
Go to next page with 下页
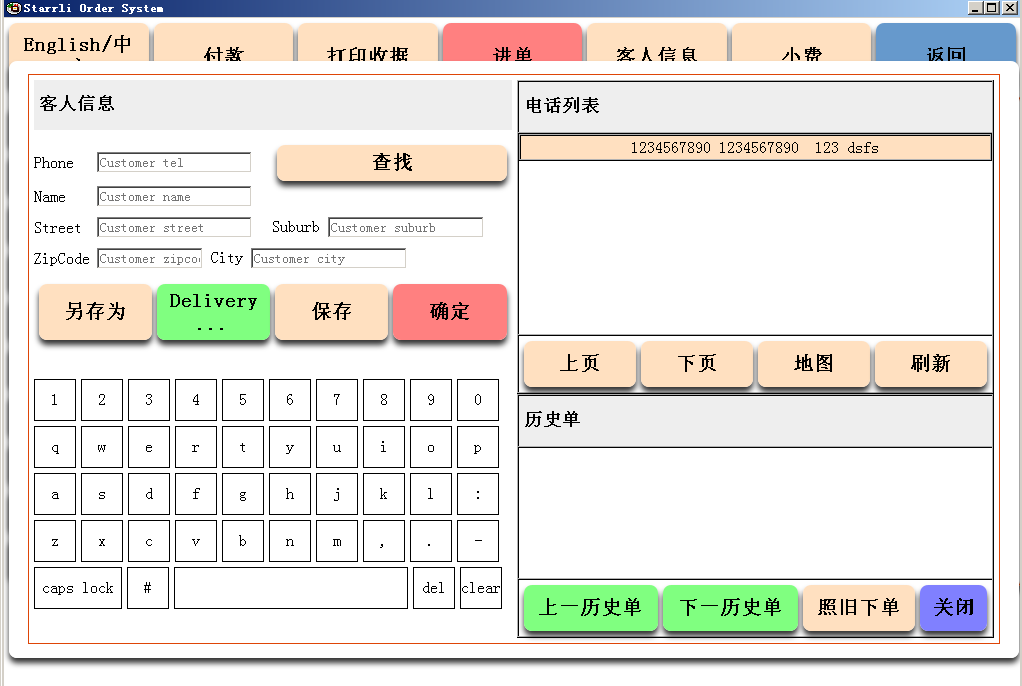coord(696,364)
